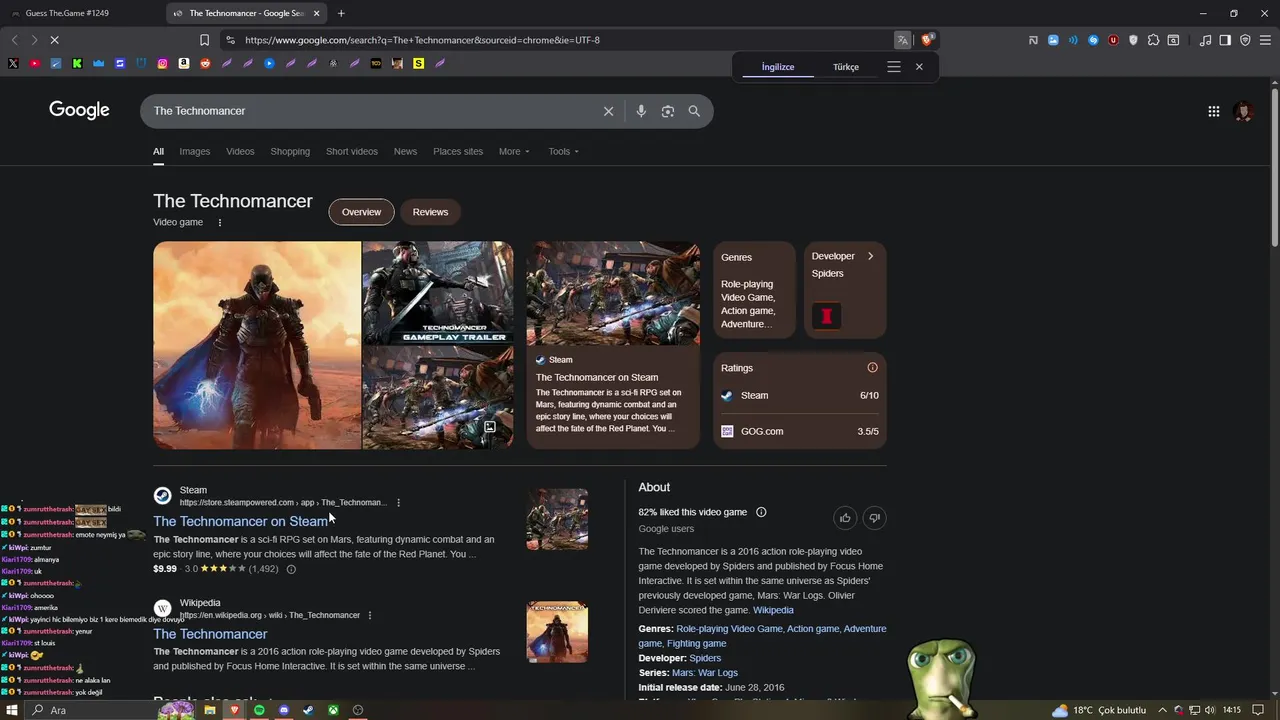The image size is (1280, 720).
Task: Click thumbs down for this video game
Action: (x=874, y=518)
